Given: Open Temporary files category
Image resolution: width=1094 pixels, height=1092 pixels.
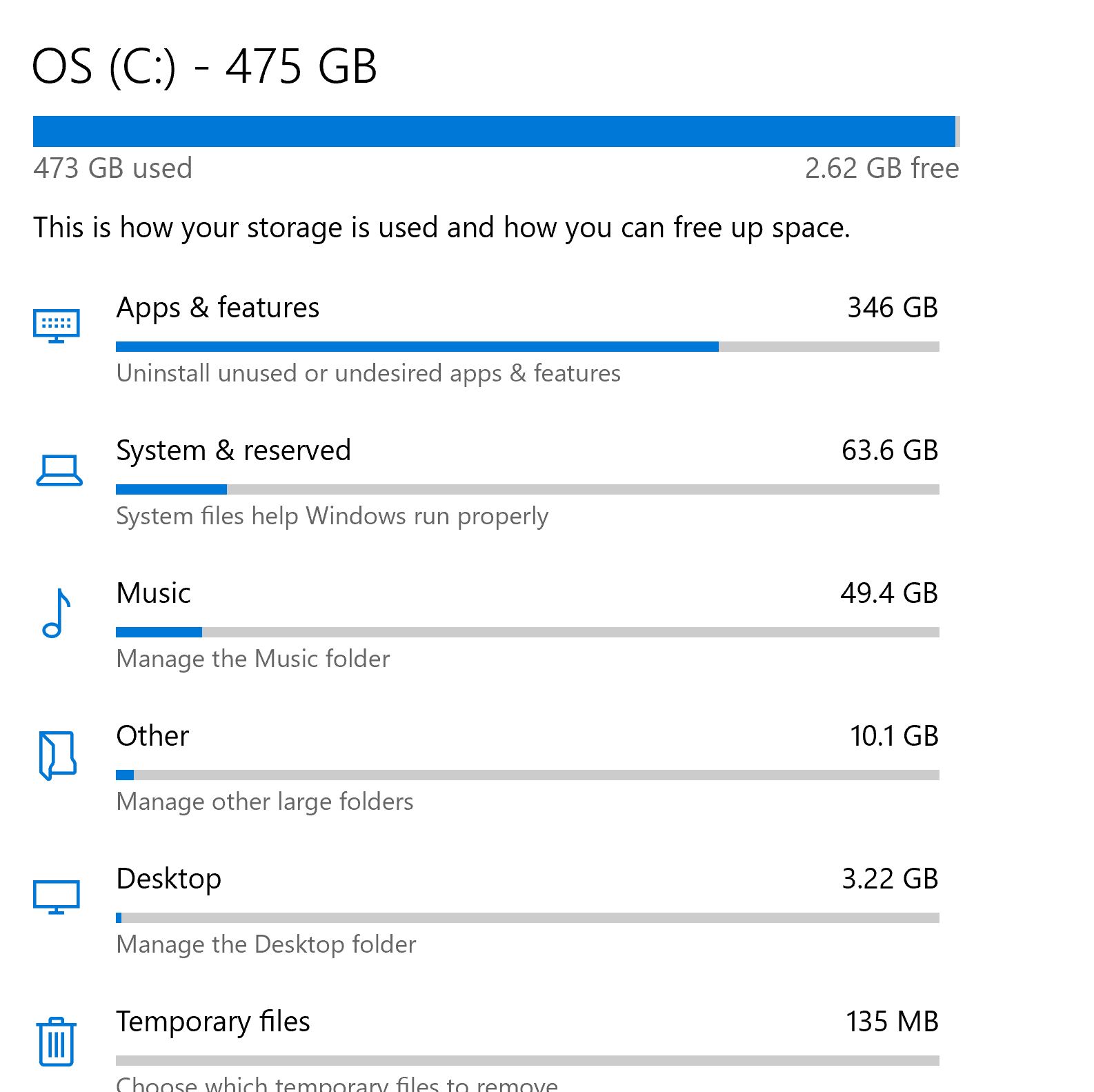Looking at the screenshot, I should coord(213,1022).
